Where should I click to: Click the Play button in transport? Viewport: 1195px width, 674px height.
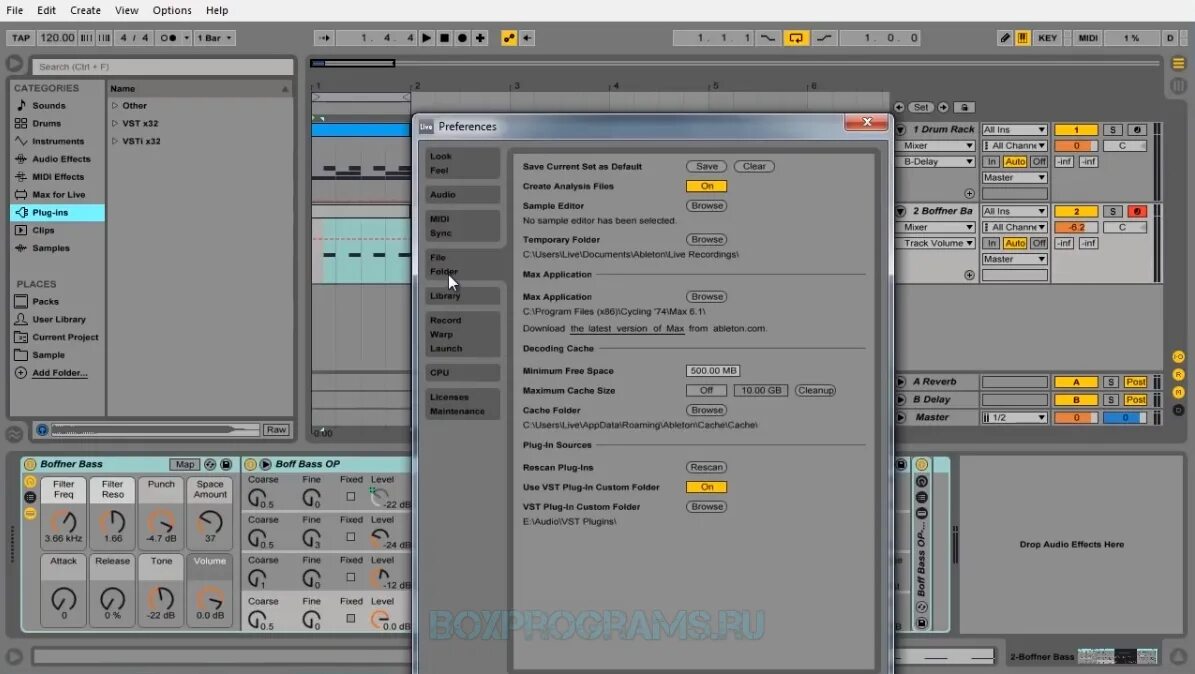[427, 37]
